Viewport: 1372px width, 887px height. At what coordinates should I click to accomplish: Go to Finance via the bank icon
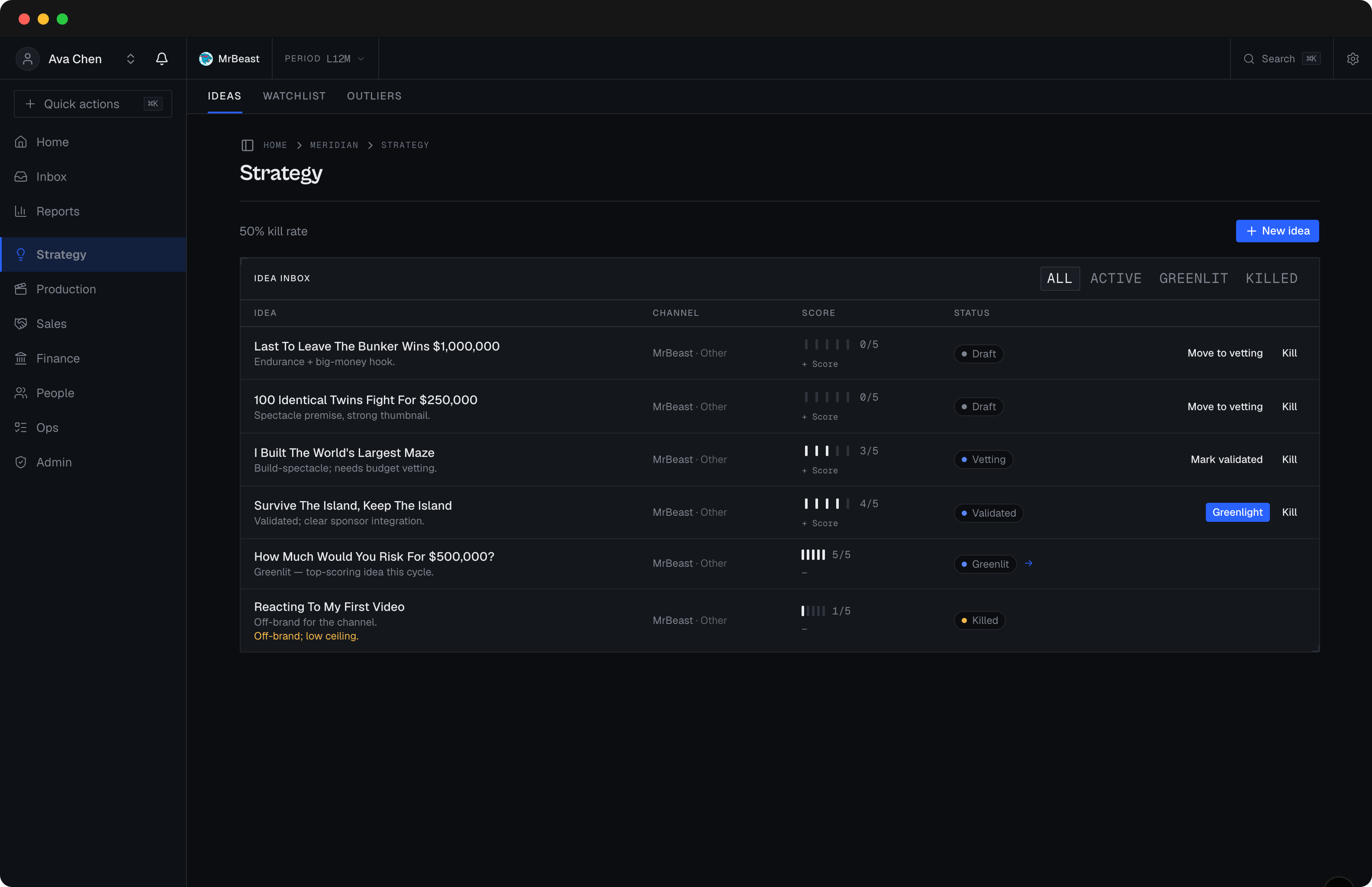21,358
